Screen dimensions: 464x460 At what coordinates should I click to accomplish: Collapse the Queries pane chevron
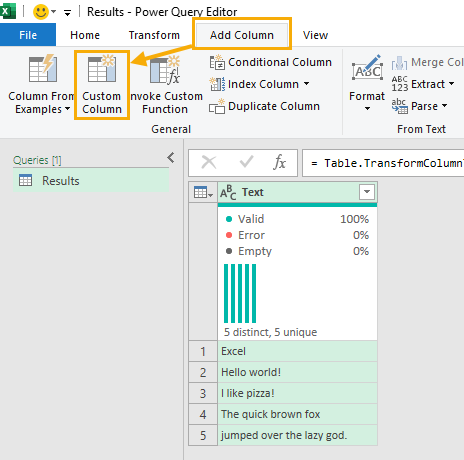click(x=171, y=157)
